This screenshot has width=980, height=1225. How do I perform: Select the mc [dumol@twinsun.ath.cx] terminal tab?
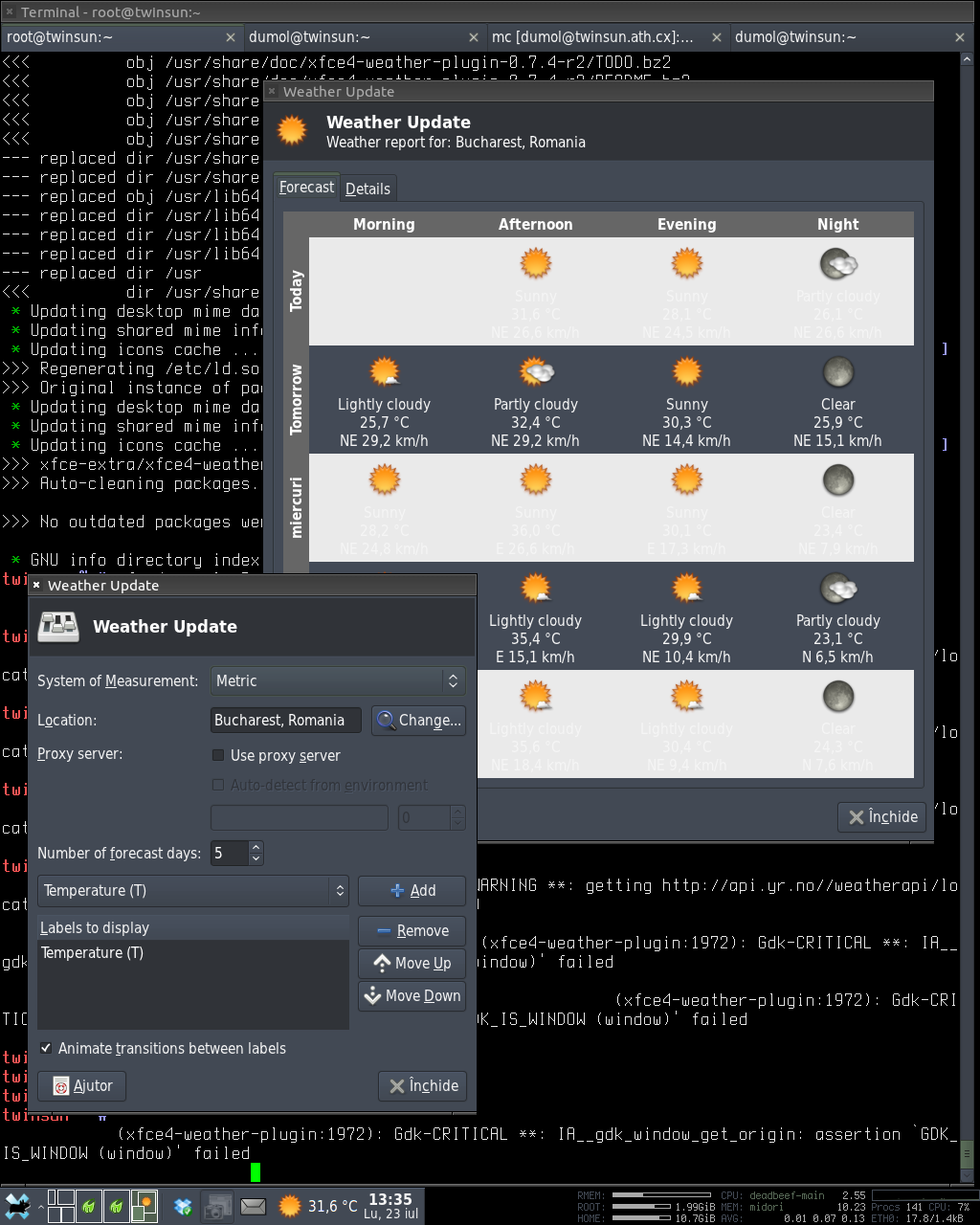593,37
